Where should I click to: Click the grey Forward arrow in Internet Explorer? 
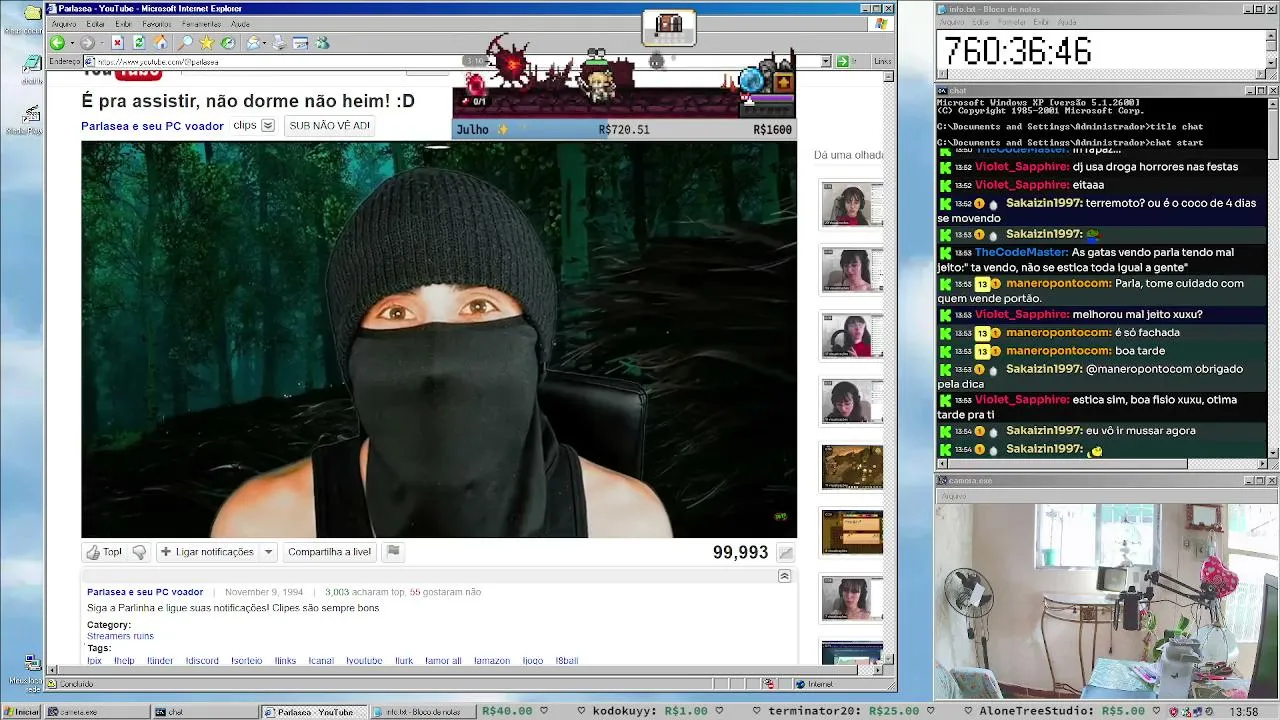click(x=87, y=43)
